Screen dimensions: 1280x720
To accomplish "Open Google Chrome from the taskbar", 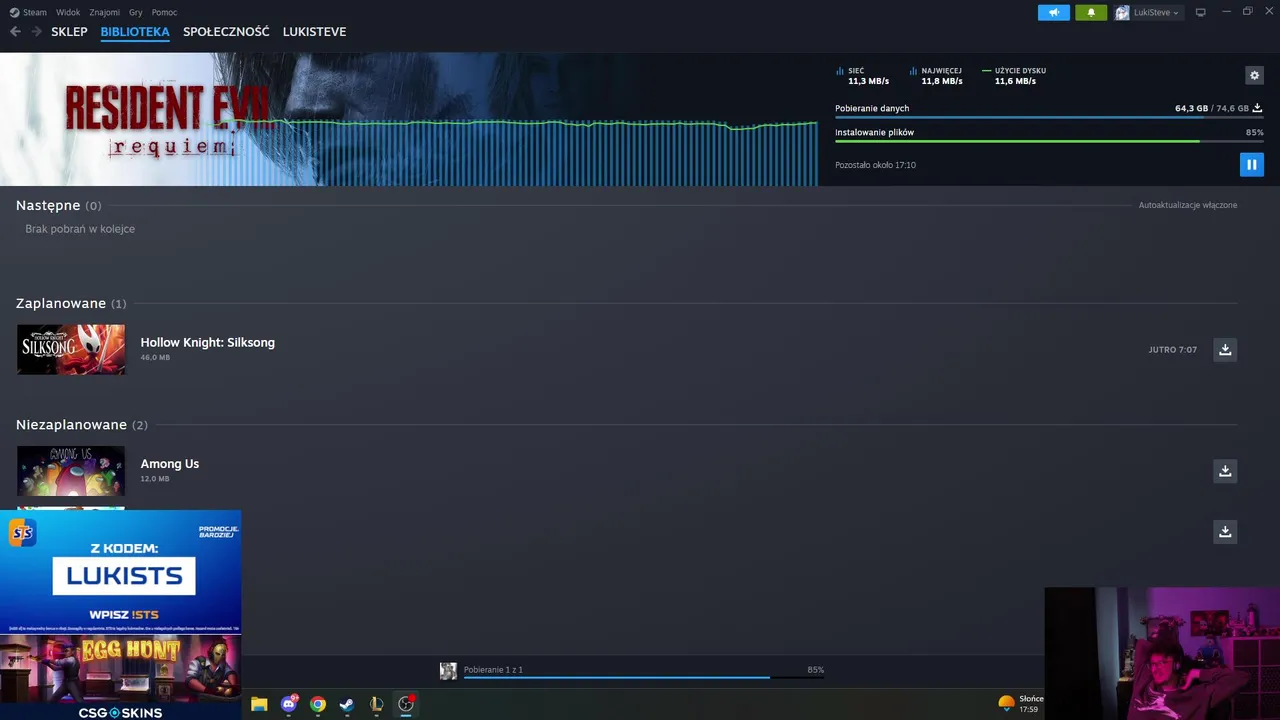I will point(318,704).
